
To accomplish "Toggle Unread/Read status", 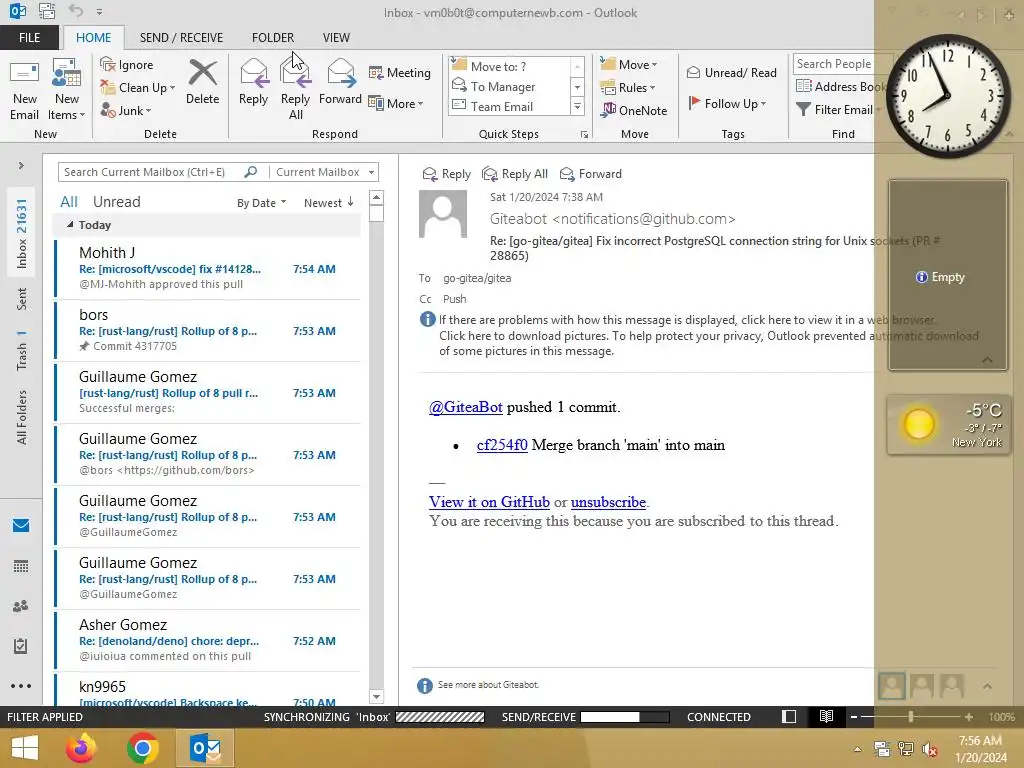I will click(731, 72).
